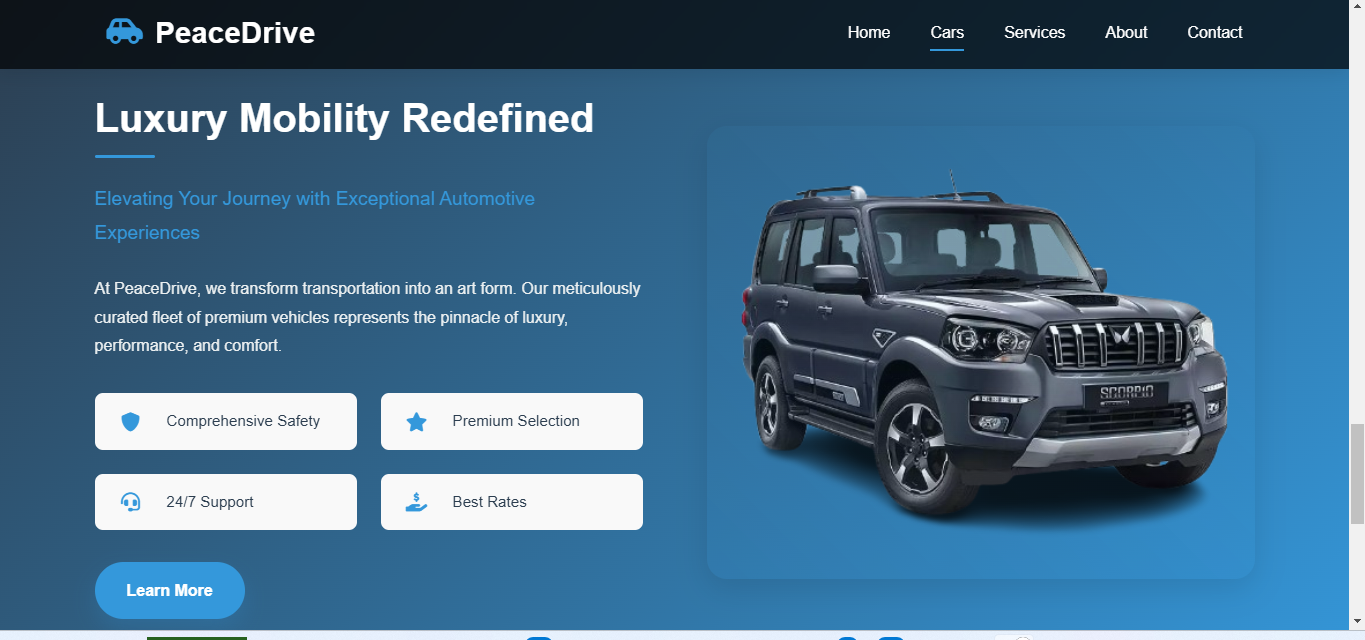1365x640 pixels.
Task: Open the Contact nav link
Action: point(1215,32)
